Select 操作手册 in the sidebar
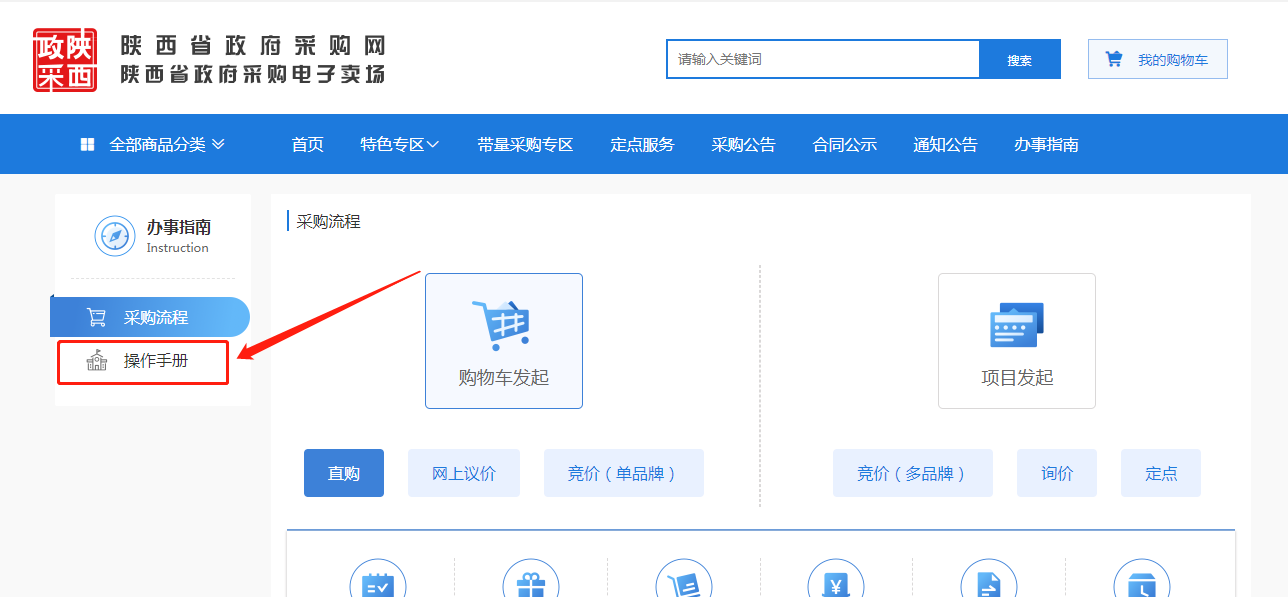 coord(143,361)
